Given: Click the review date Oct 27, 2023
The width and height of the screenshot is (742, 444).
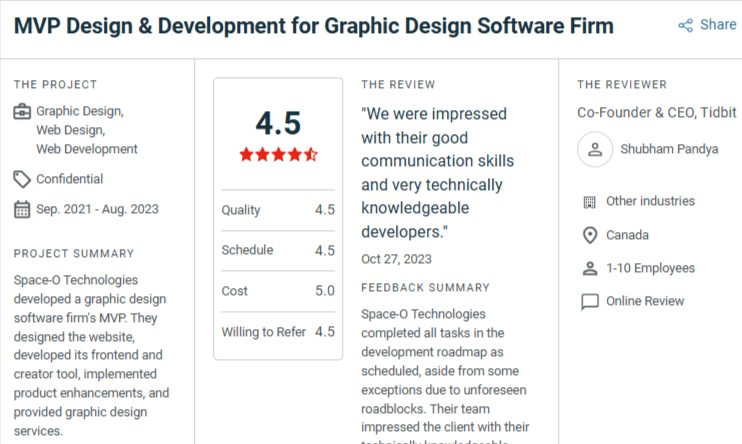Looking at the screenshot, I should (396, 259).
